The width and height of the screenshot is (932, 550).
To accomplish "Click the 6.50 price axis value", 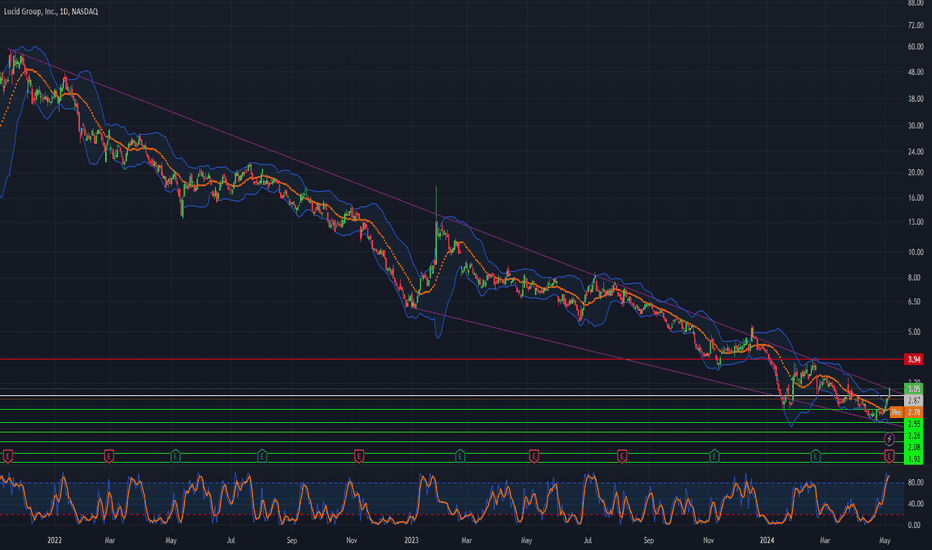I will [x=915, y=301].
